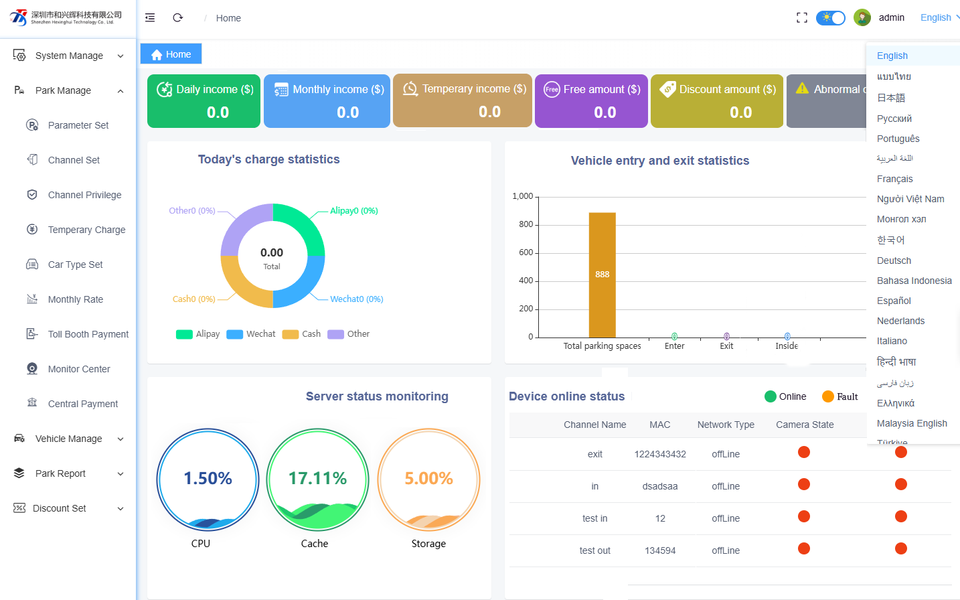Toggle Other legend in charge chart
960x600 pixels.
(x=348, y=334)
